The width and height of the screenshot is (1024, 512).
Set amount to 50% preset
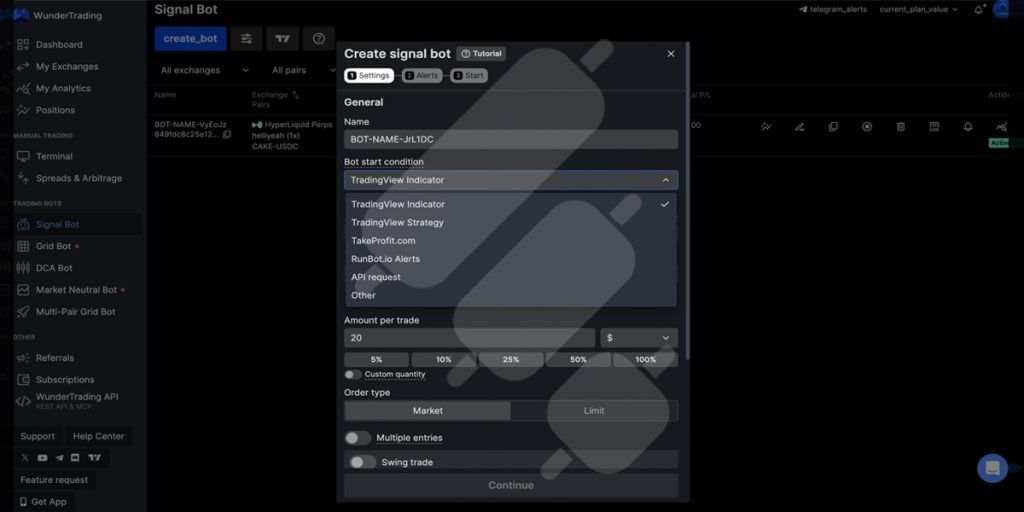click(578, 360)
